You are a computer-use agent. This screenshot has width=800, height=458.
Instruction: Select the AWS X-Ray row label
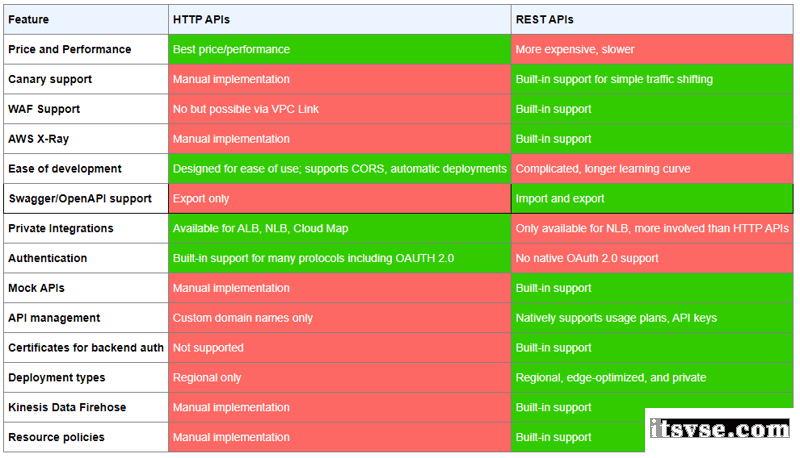tap(86, 139)
